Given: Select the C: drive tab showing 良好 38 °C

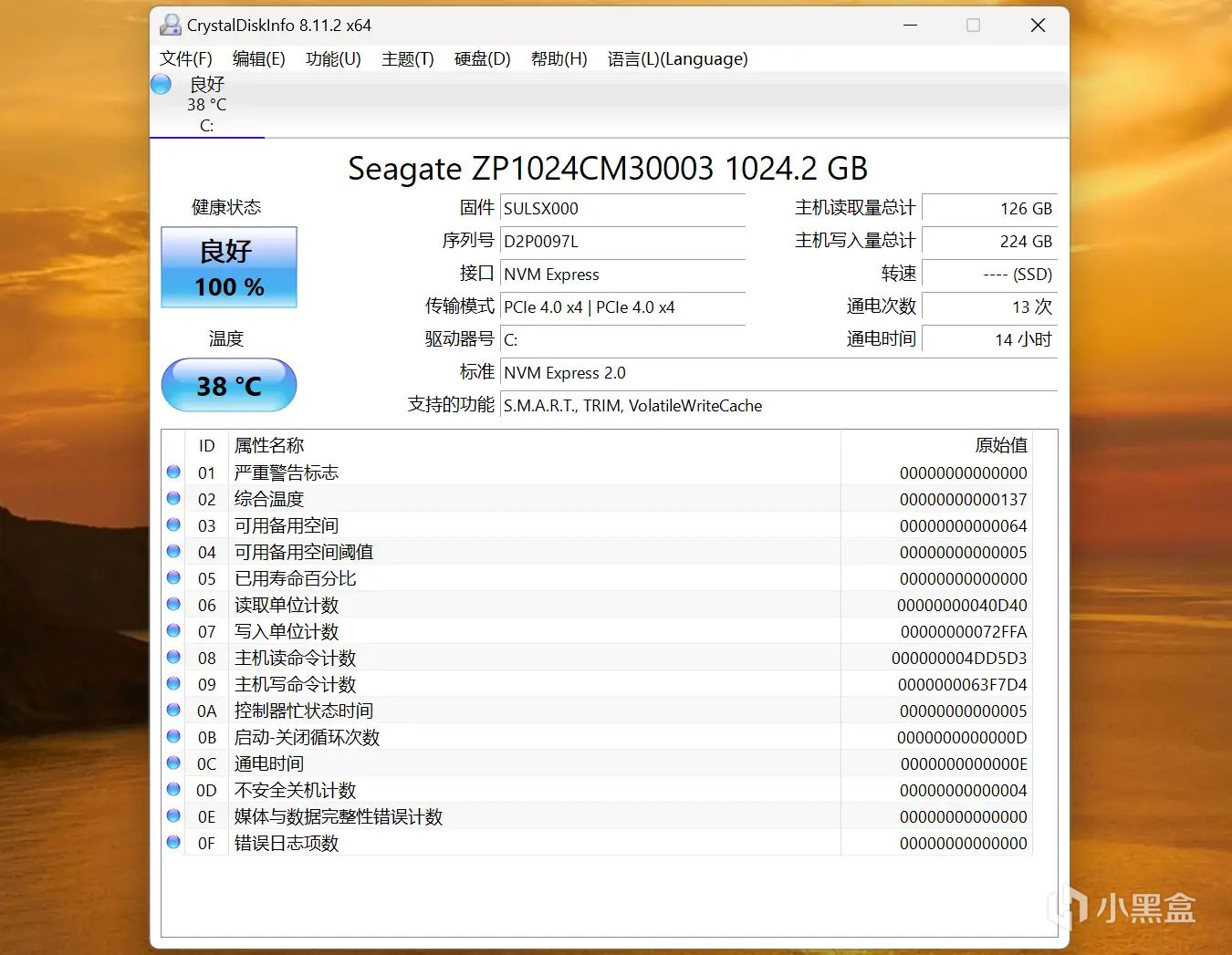Looking at the screenshot, I should pos(207,105).
